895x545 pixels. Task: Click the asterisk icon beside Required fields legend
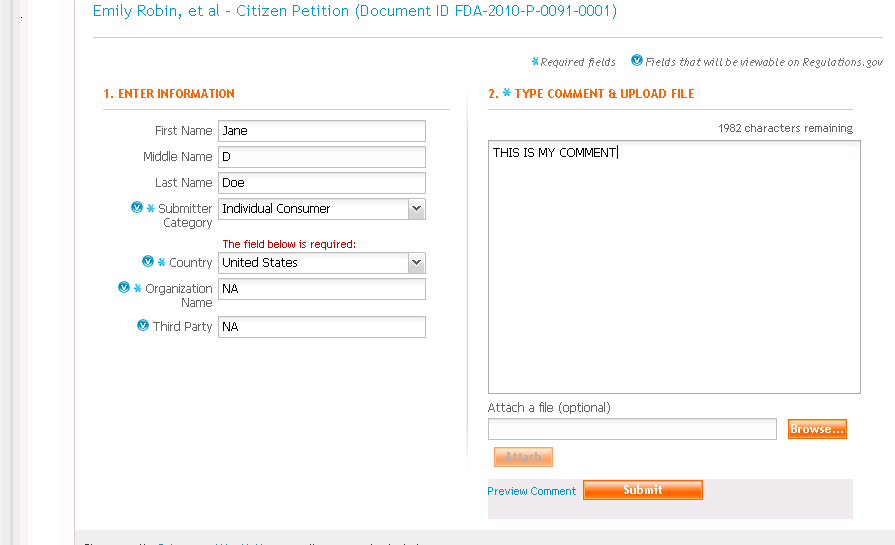pos(535,62)
